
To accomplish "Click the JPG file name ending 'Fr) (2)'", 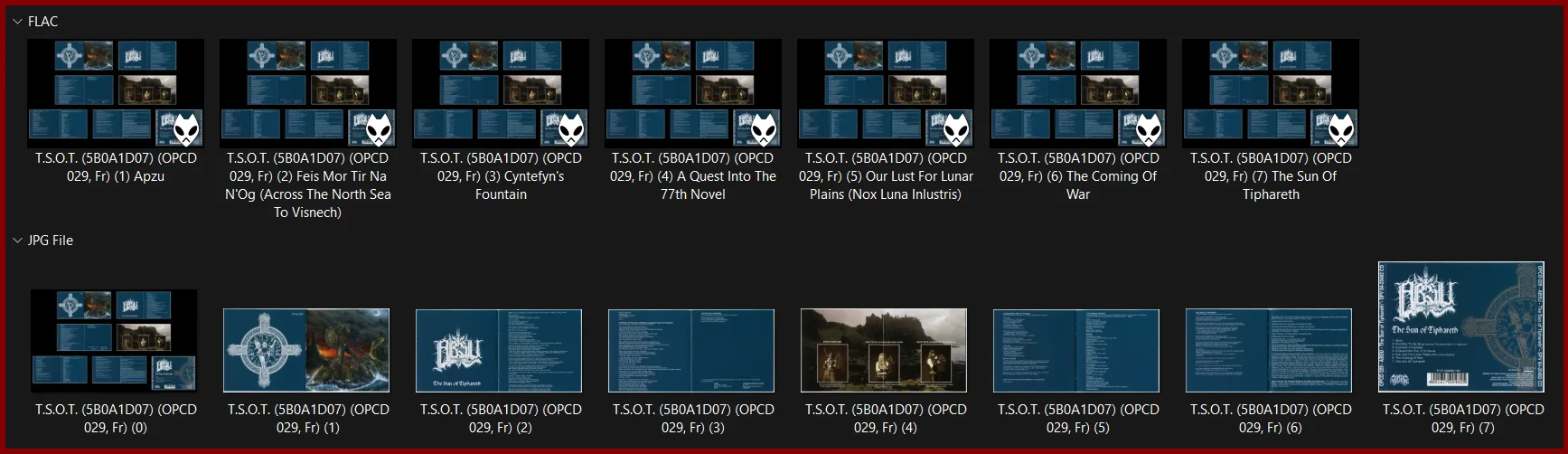I will coord(501,419).
